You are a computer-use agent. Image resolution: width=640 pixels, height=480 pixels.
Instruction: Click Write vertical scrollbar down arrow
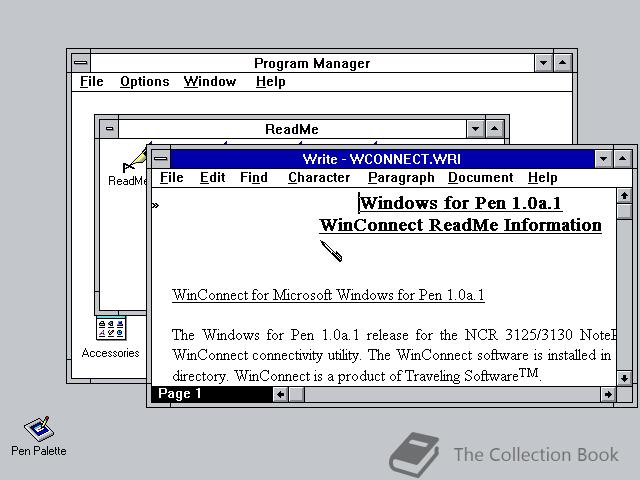click(x=624, y=378)
